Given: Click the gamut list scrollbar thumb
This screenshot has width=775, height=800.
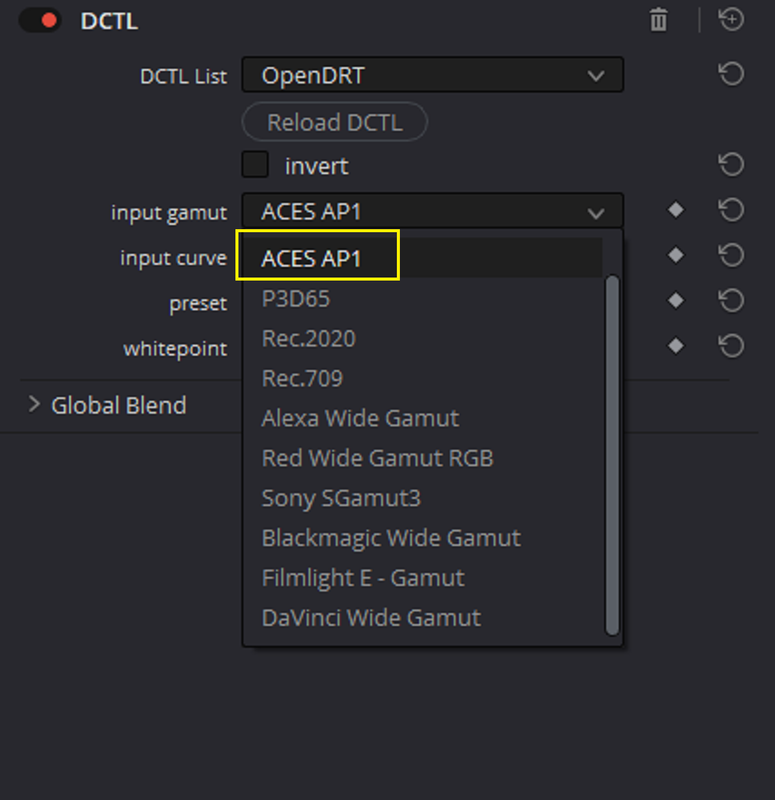Looking at the screenshot, I should pos(612,456).
